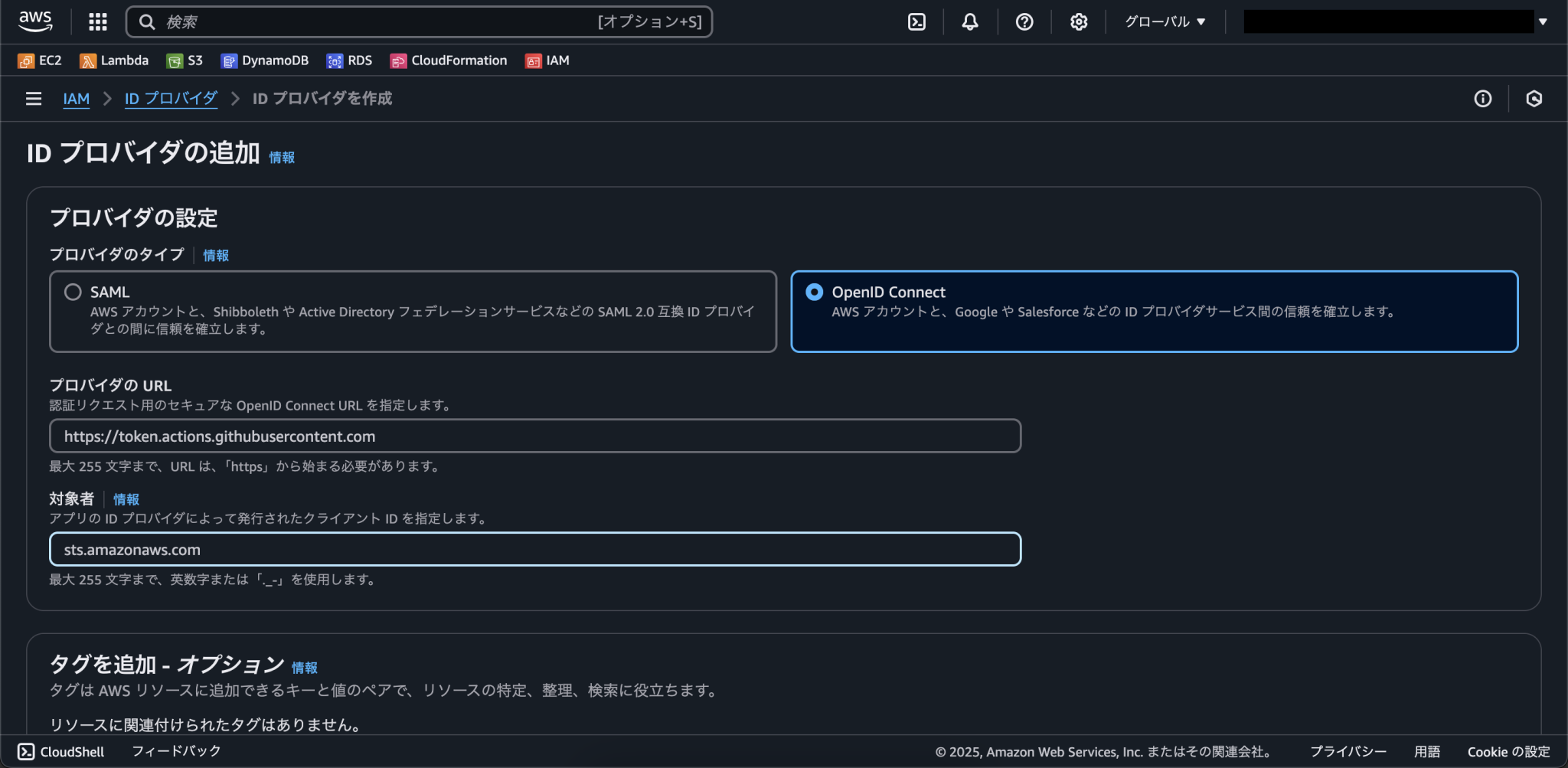Open the RDS service shortcut

[x=348, y=60]
